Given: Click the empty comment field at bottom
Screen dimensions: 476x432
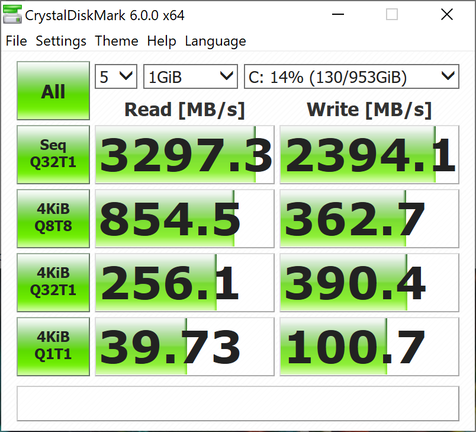Looking at the screenshot, I should pos(238,403).
